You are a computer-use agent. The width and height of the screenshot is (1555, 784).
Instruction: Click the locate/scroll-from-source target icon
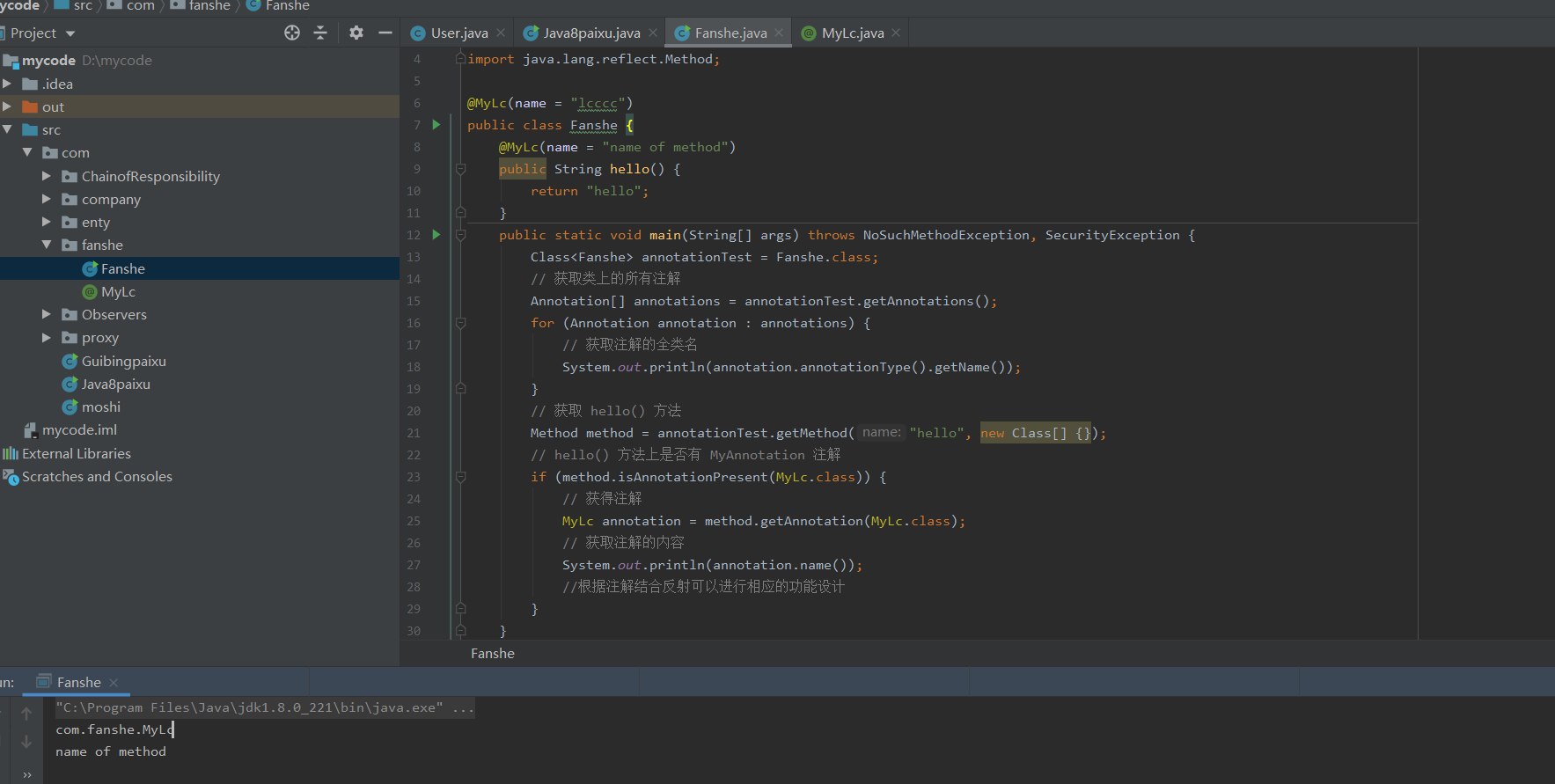pyautogui.click(x=292, y=33)
